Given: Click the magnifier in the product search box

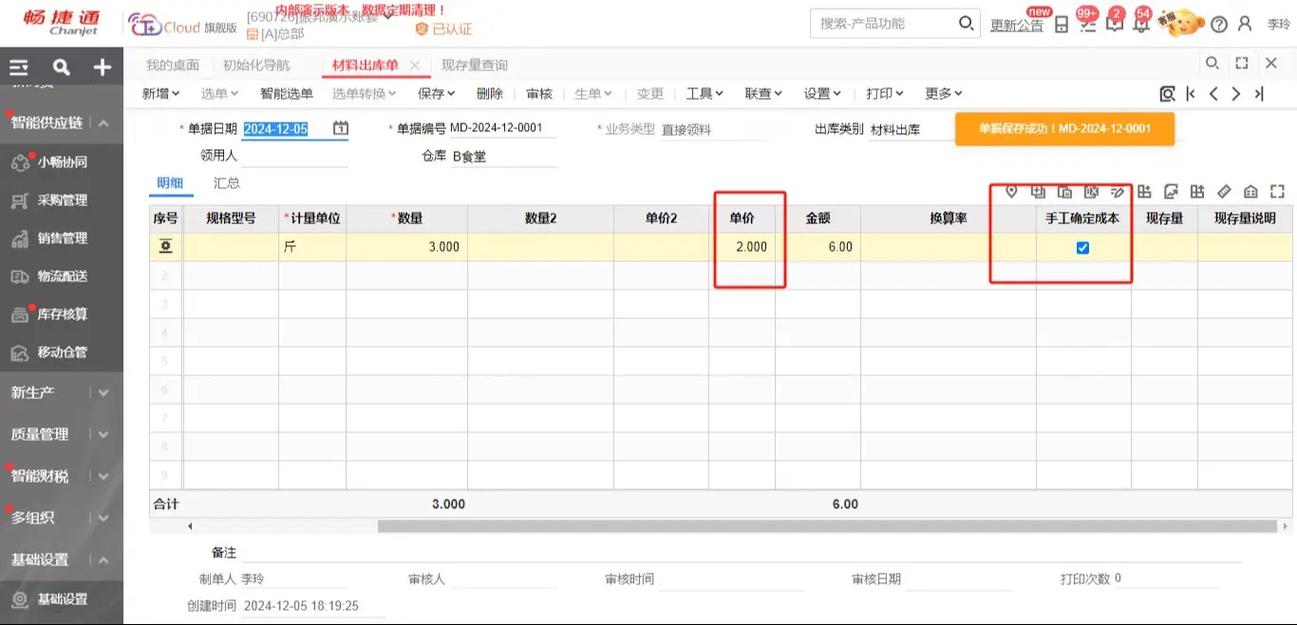Looking at the screenshot, I should click(966, 23).
